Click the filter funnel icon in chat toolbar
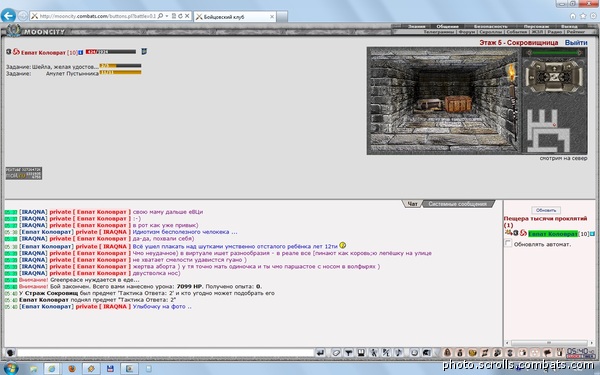The width and height of the screenshot is (600, 375). [348, 352]
